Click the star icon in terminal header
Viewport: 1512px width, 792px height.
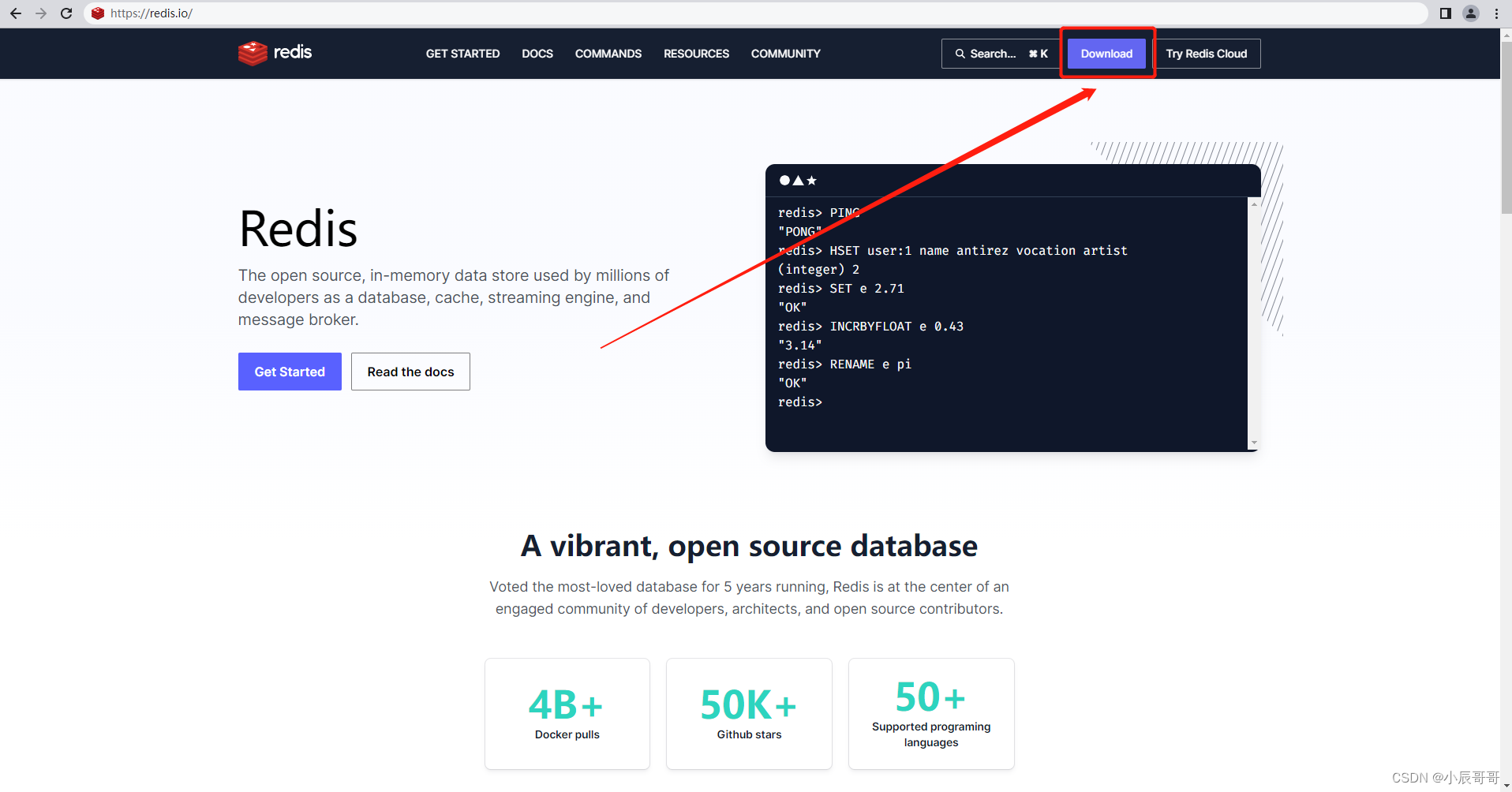811,181
